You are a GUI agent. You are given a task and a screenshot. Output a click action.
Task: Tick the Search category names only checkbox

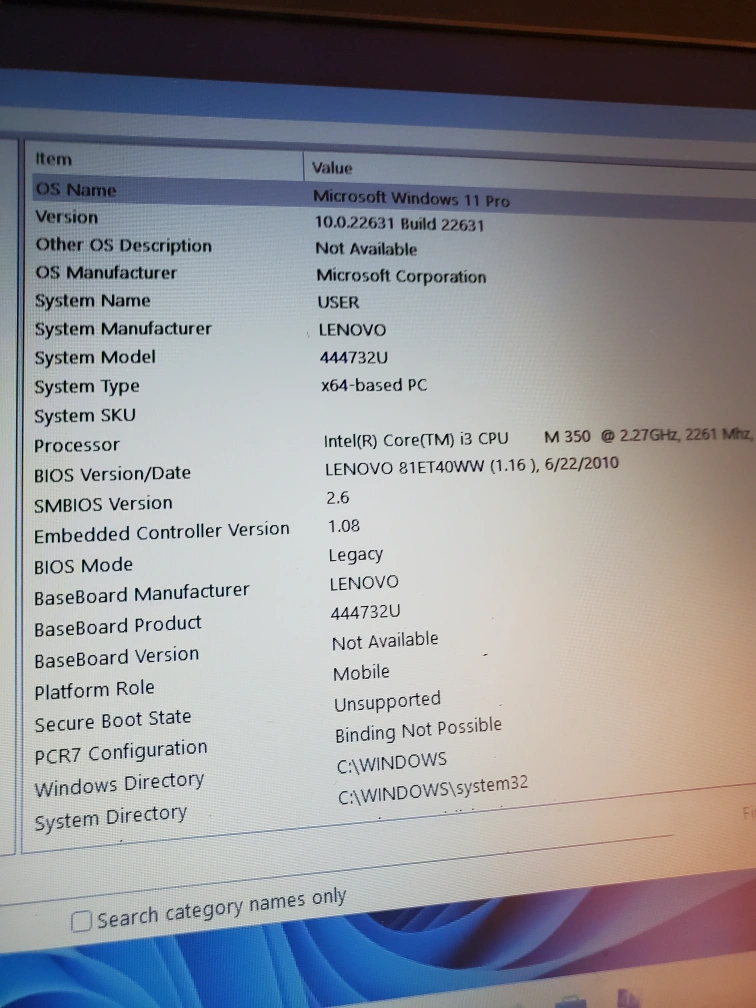point(81,921)
